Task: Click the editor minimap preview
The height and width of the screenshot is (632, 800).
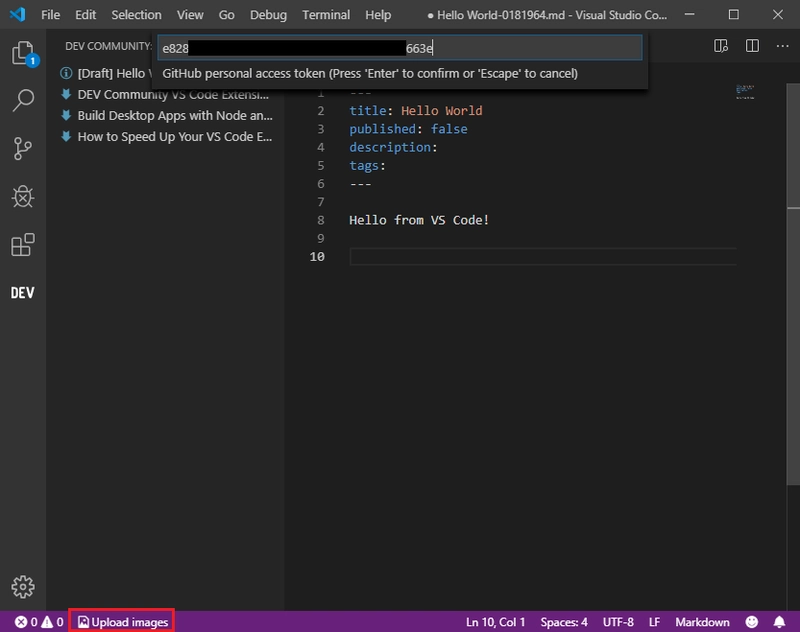Action: (x=745, y=92)
